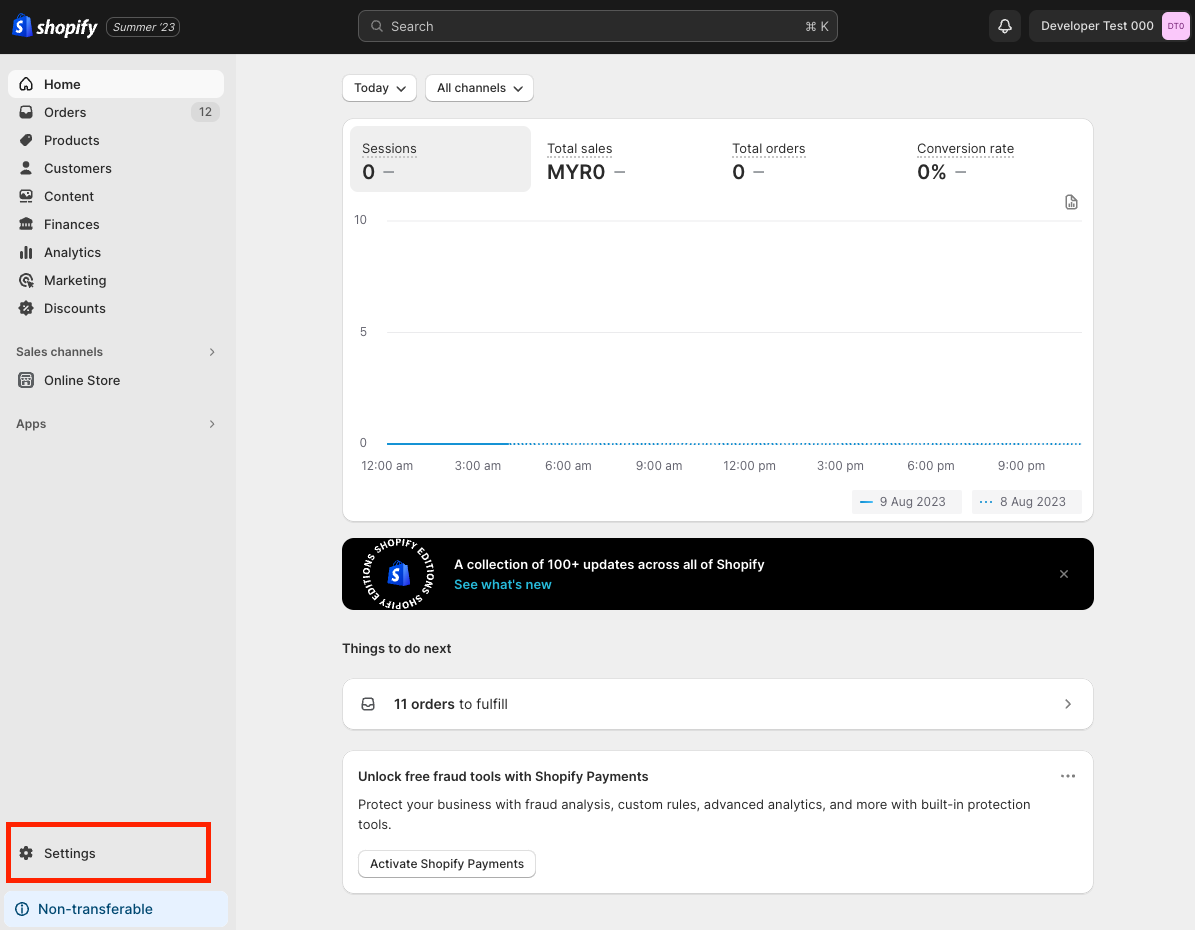This screenshot has width=1195, height=930.
Task: Expand the Sales channels section
Action: tap(211, 352)
